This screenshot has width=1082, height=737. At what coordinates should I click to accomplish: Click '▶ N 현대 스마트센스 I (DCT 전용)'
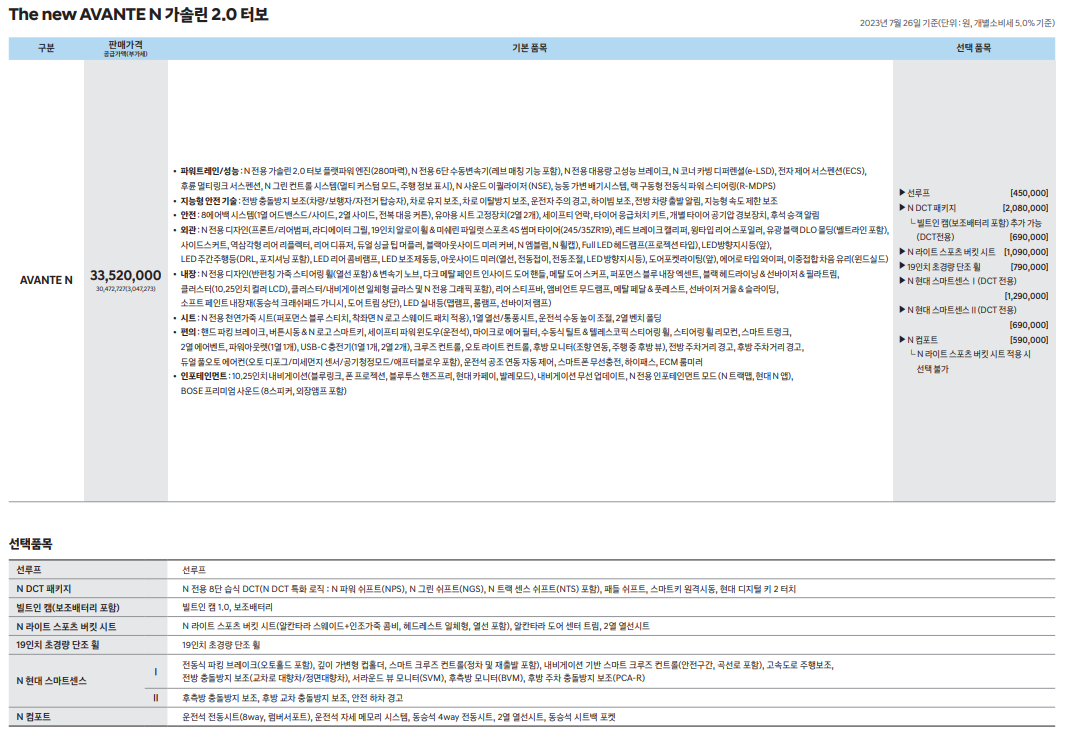pos(957,281)
